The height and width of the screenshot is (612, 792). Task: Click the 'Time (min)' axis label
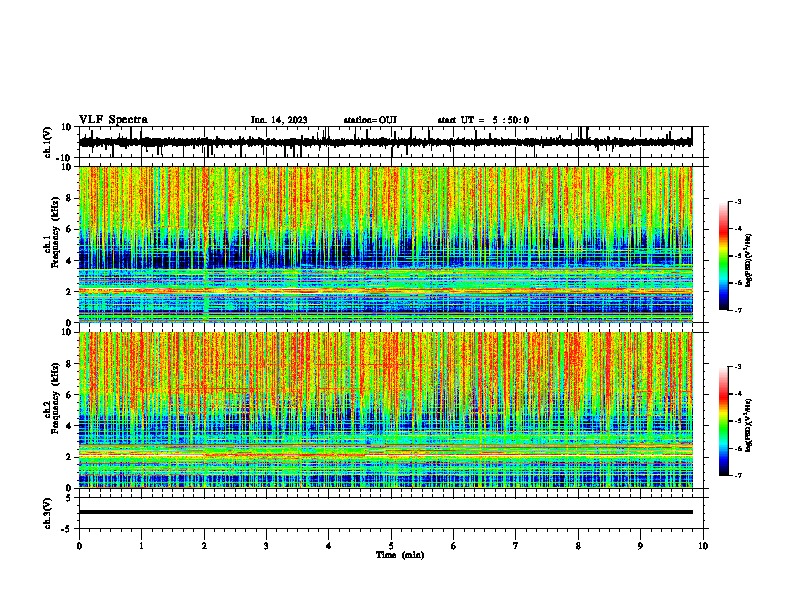coord(400,555)
